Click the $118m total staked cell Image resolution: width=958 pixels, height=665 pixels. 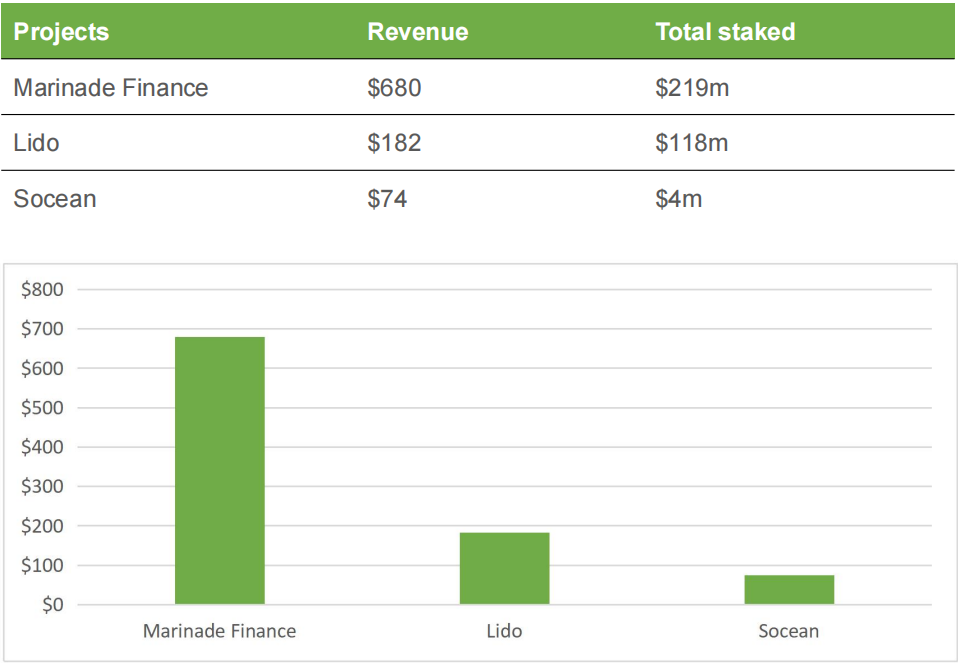point(692,143)
